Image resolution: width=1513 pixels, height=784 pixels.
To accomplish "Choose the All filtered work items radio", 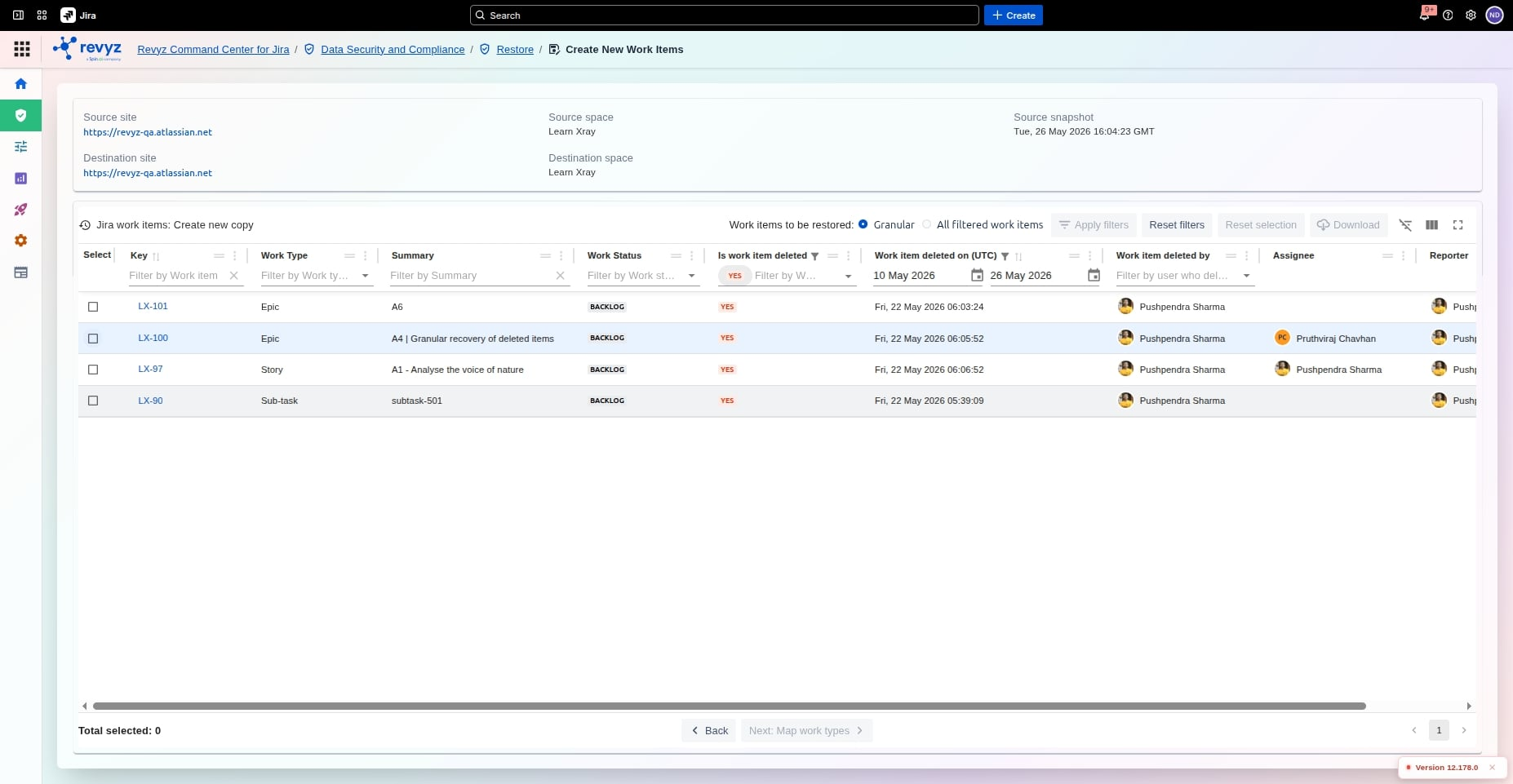I will click(x=926, y=224).
